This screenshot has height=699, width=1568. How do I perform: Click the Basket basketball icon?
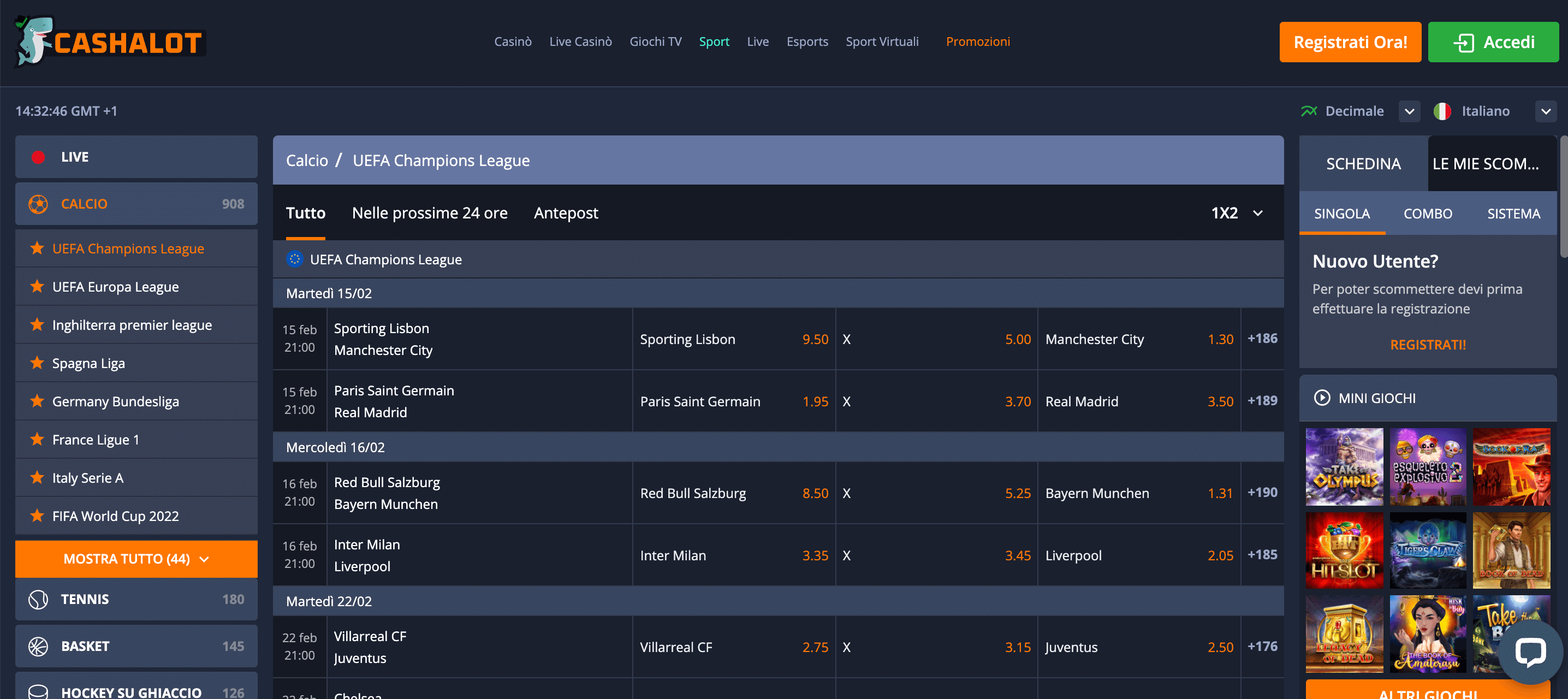pyautogui.click(x=38, y=646)
